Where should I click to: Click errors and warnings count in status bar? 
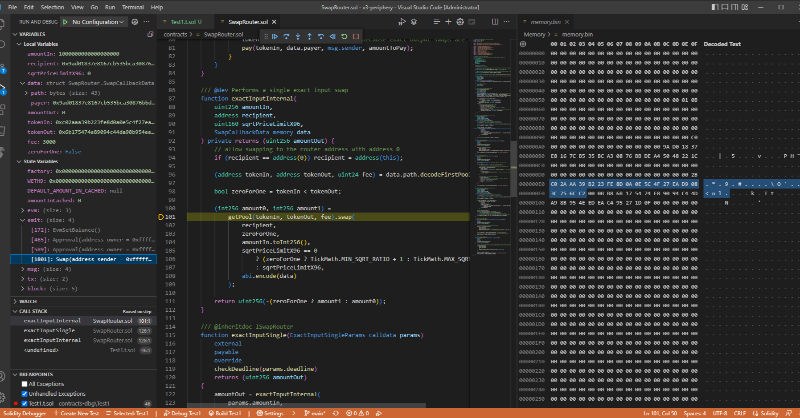coord(357,413)
